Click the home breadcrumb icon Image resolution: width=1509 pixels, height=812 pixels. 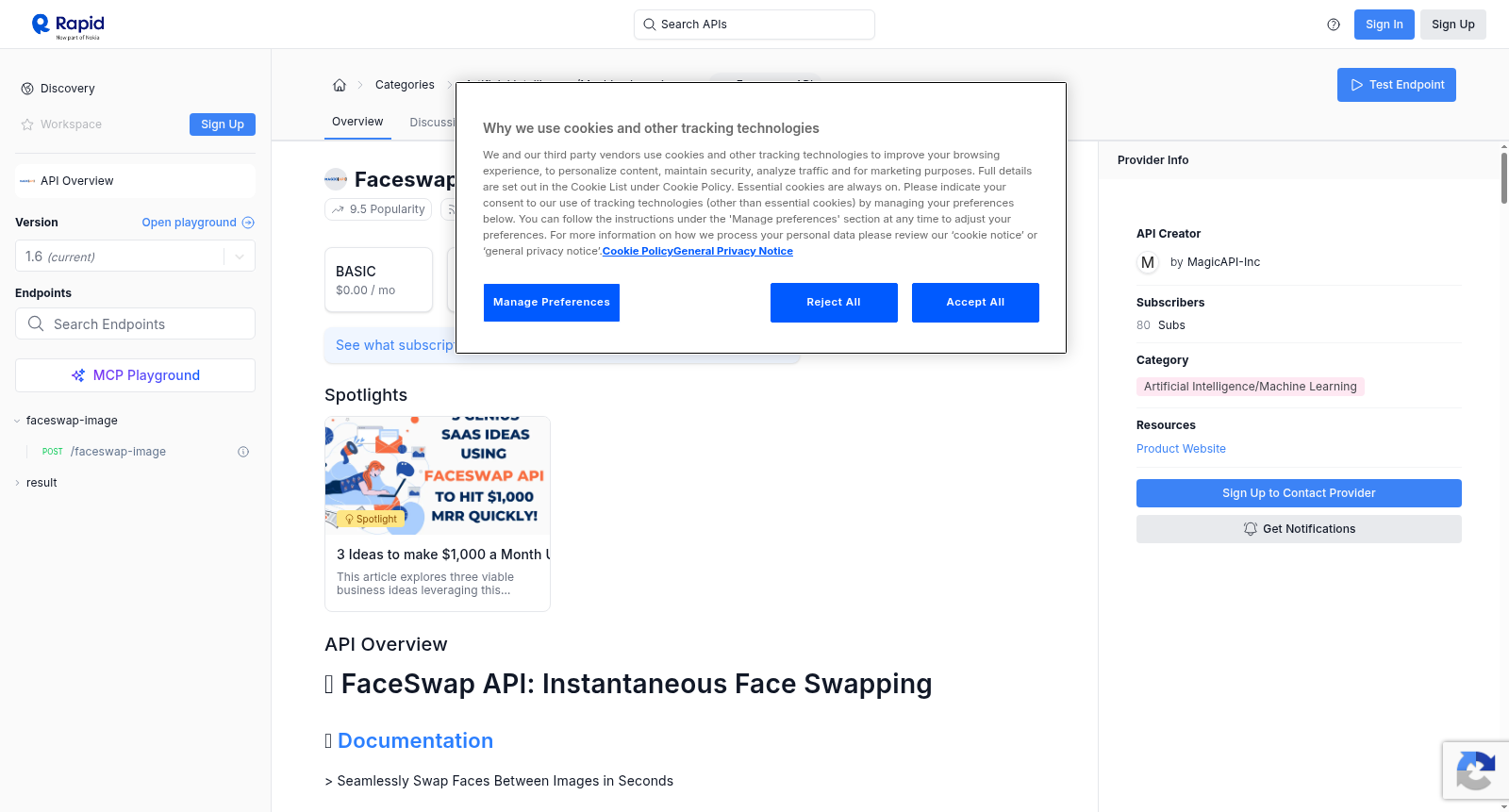[340, 85]
